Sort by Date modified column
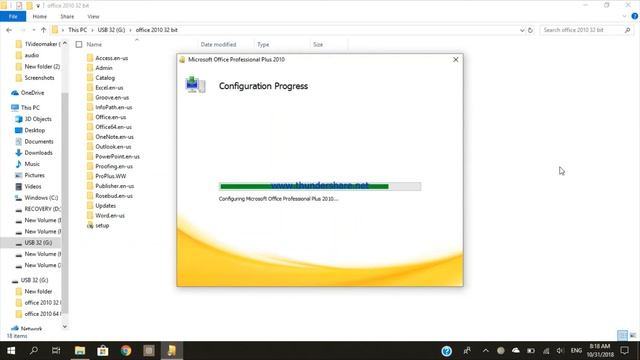 pos(218,44)
